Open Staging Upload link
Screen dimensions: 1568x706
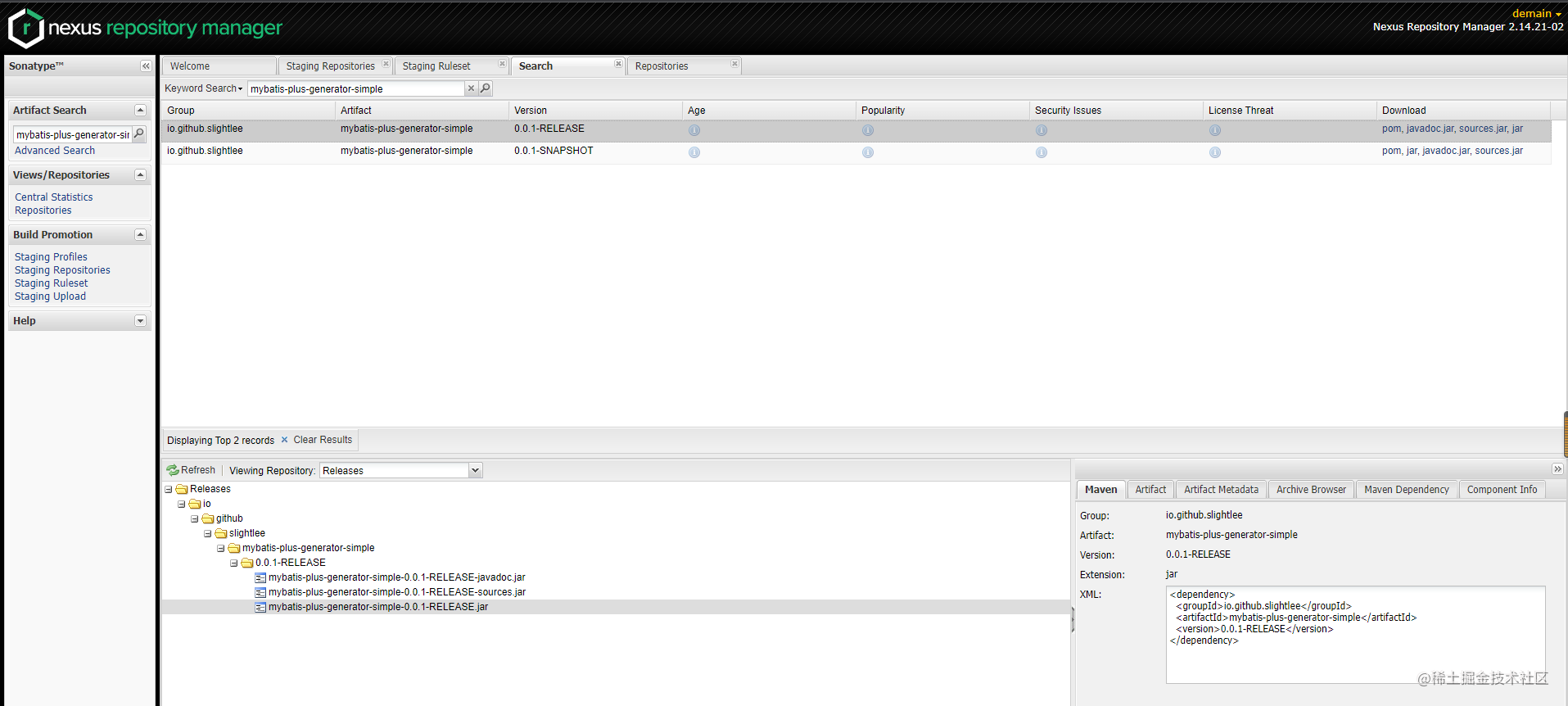coord(50,296)
